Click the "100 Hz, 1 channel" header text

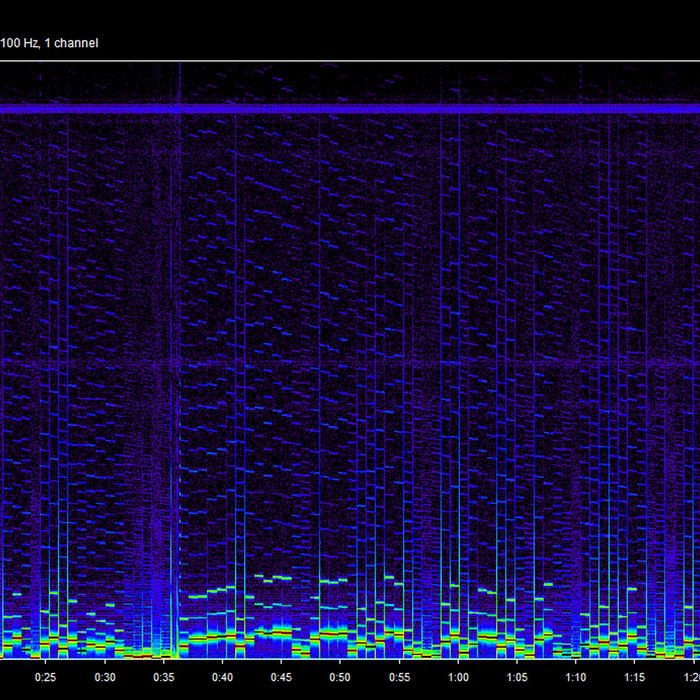tap(49, 43)
